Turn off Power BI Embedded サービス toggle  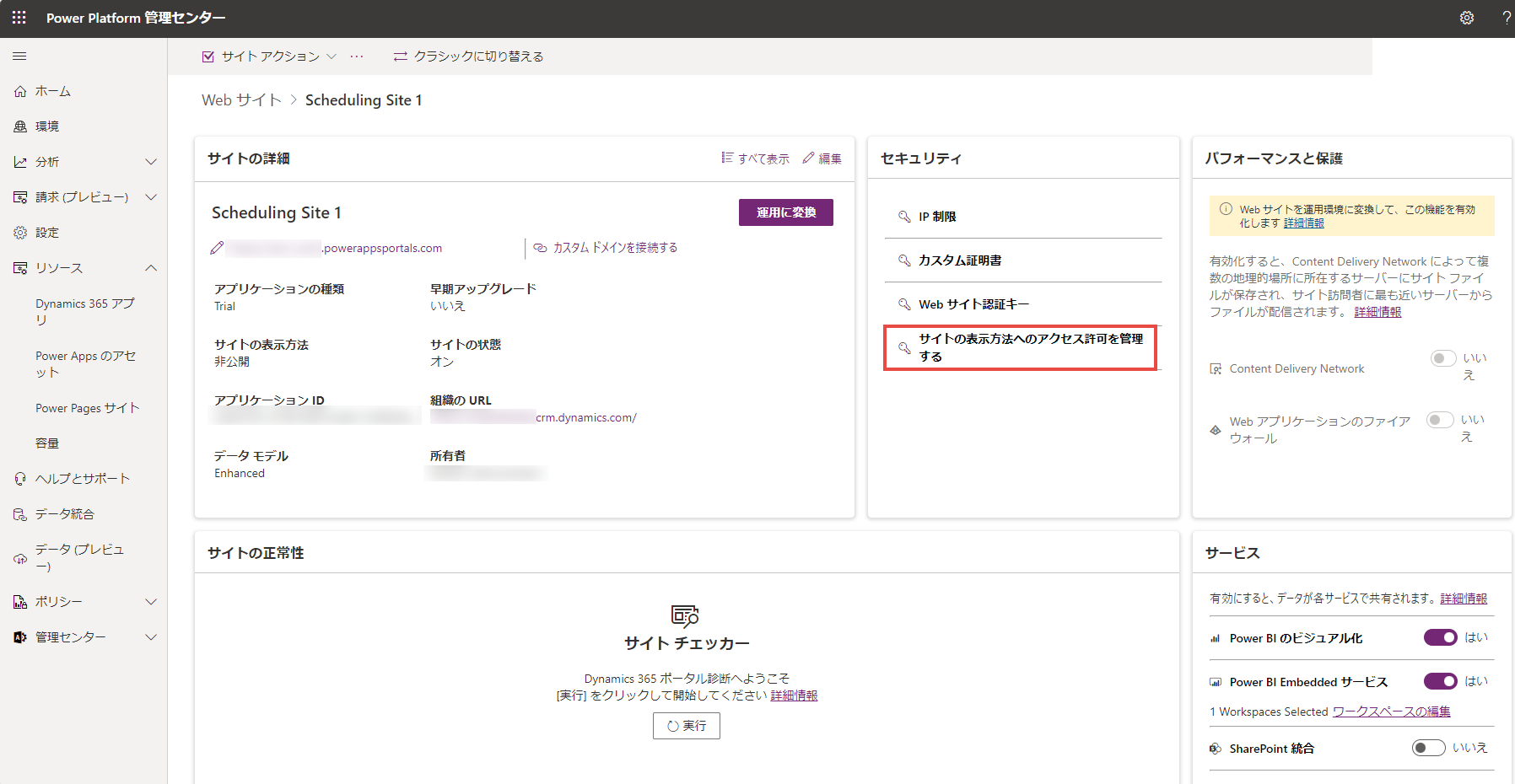click(1441, 681)
